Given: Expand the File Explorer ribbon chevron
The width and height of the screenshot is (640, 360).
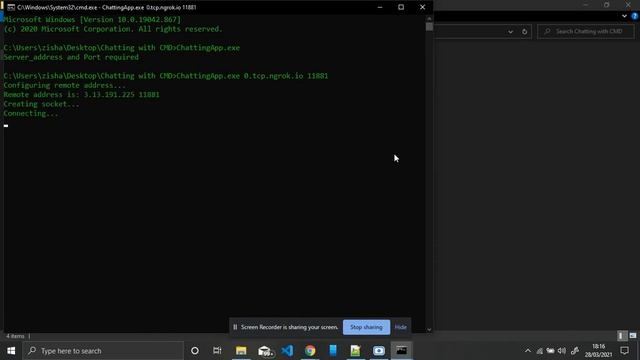Looking at the screenshot, I should [624, 16].
